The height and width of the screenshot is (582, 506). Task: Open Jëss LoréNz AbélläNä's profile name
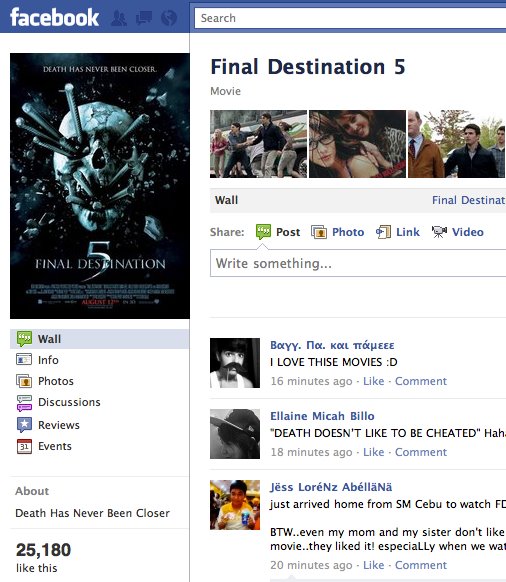point(331,487)
